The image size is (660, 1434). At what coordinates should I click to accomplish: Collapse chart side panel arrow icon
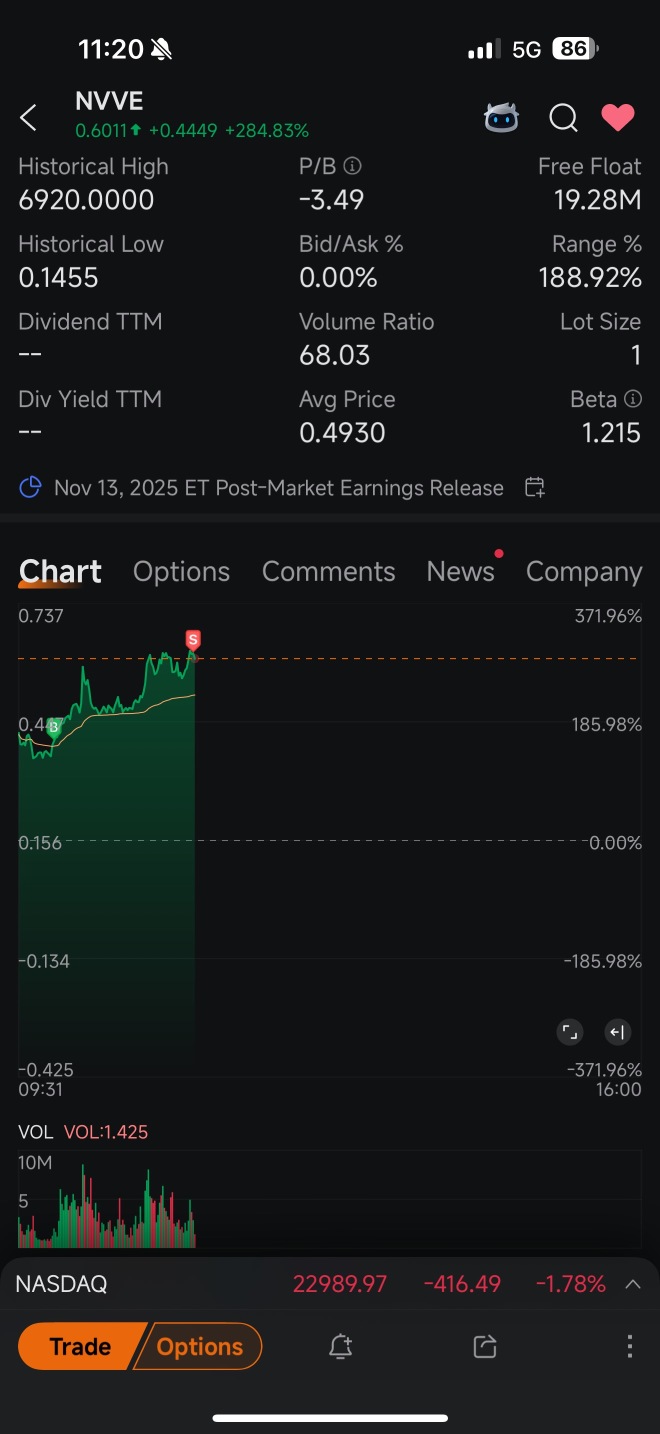click(x=617, y=1032)
